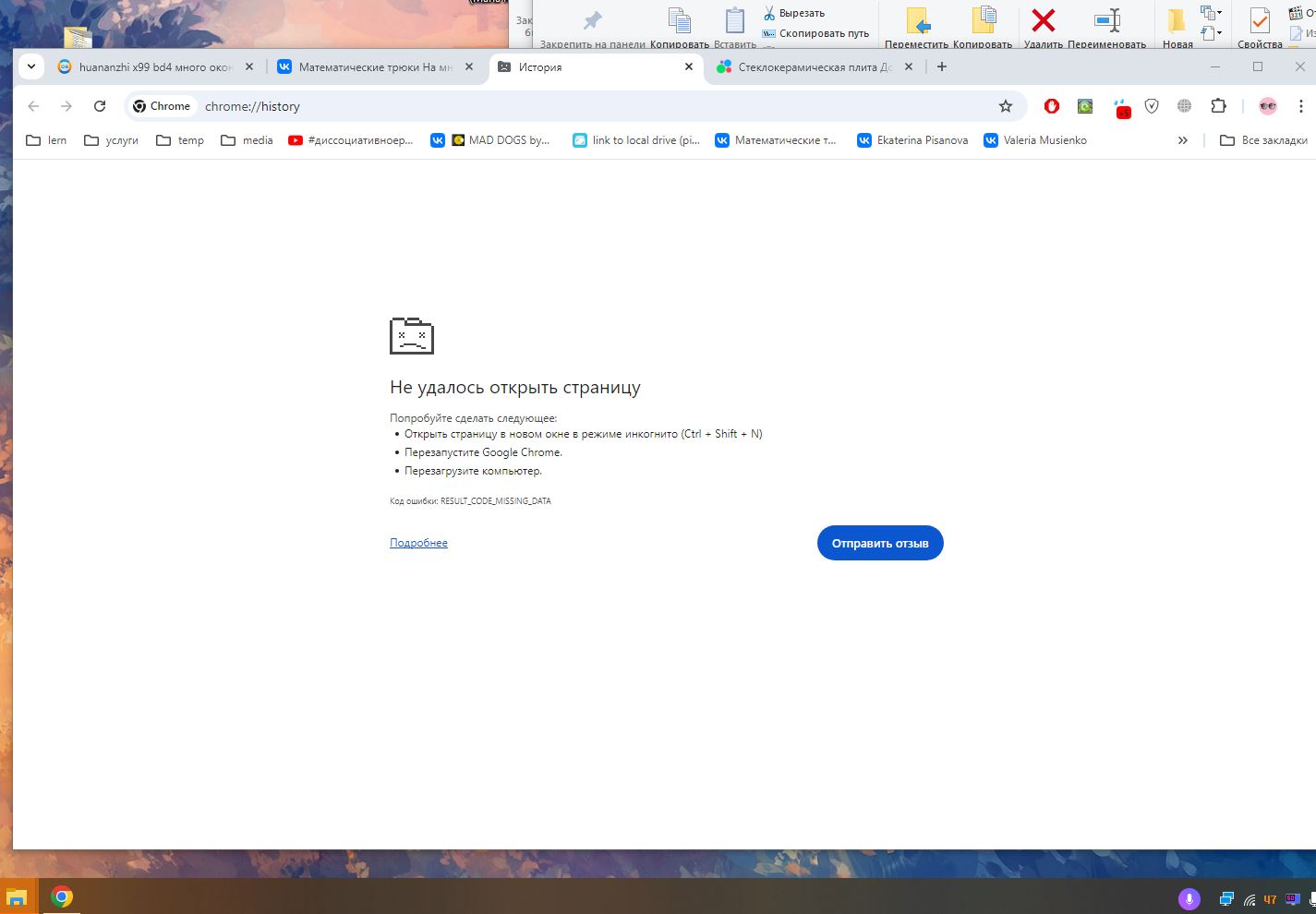Reload the chrome://history page
This screenshot has height=914, width=1316.
(100, 106)
